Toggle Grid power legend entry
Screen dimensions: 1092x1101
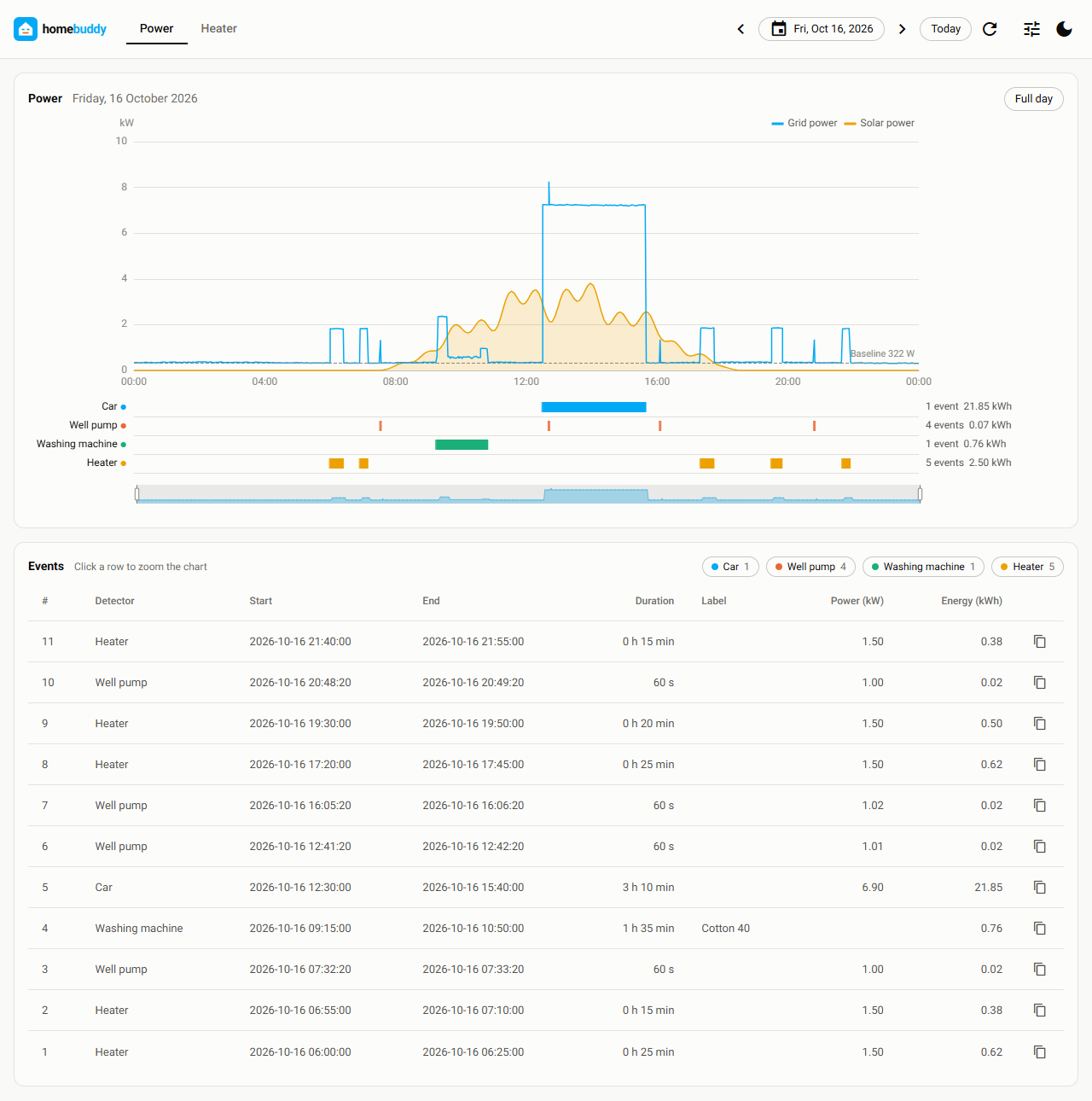pos(804,123)
